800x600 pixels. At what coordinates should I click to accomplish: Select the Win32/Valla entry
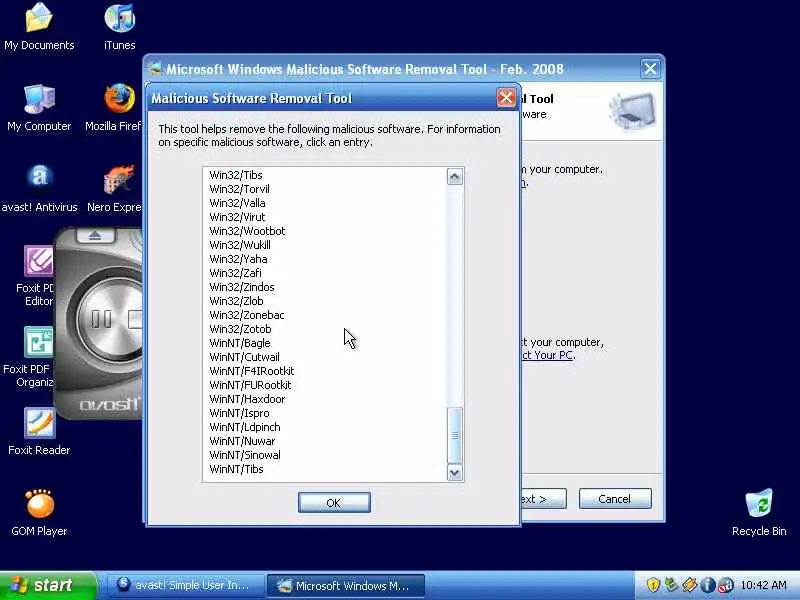(x=237, y=203)
